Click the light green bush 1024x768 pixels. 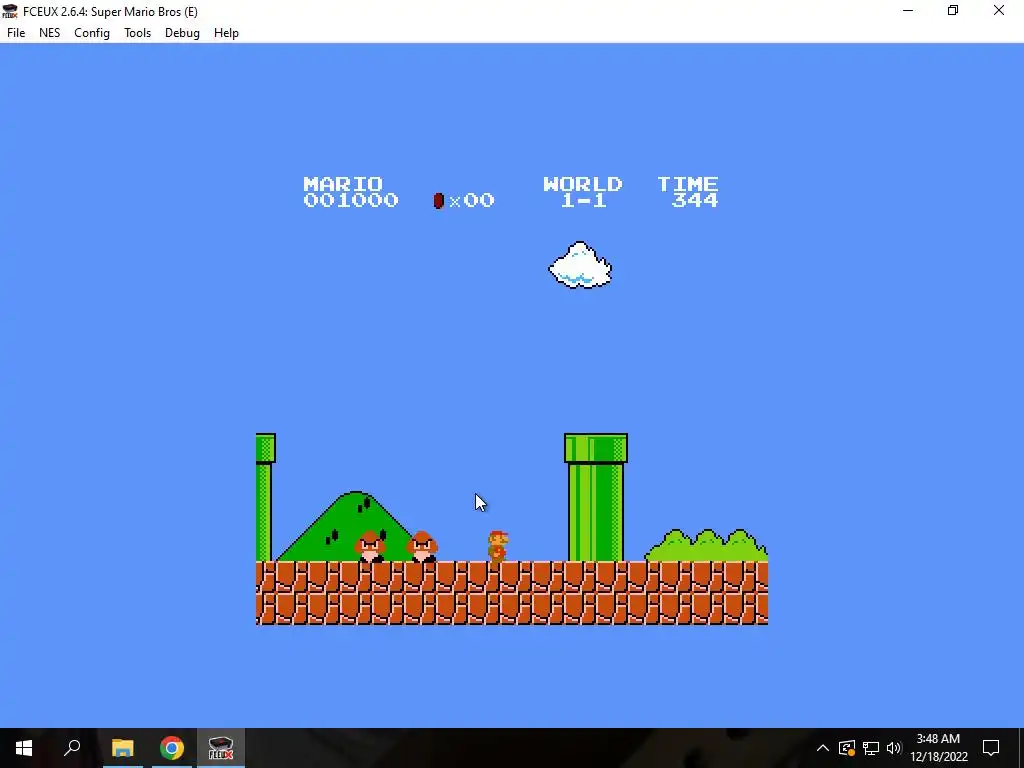706,545
